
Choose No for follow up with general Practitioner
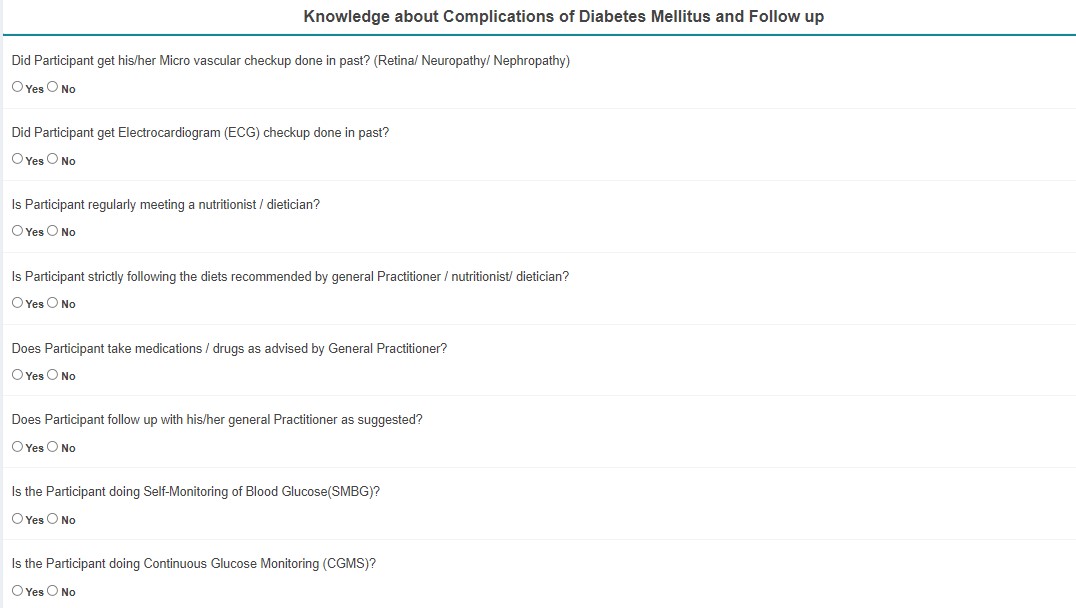coord(52,447)
